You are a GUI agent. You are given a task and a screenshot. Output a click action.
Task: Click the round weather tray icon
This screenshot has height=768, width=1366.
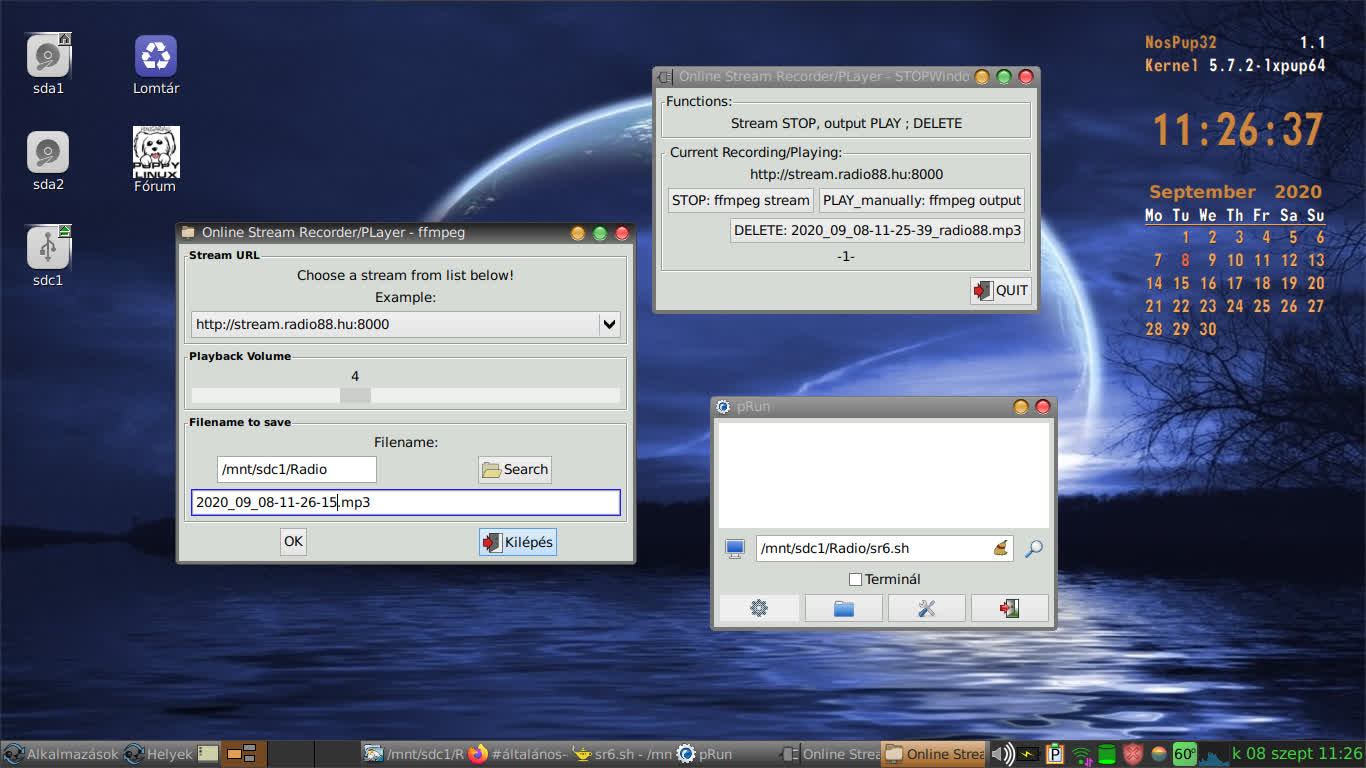pos(1159,754)
